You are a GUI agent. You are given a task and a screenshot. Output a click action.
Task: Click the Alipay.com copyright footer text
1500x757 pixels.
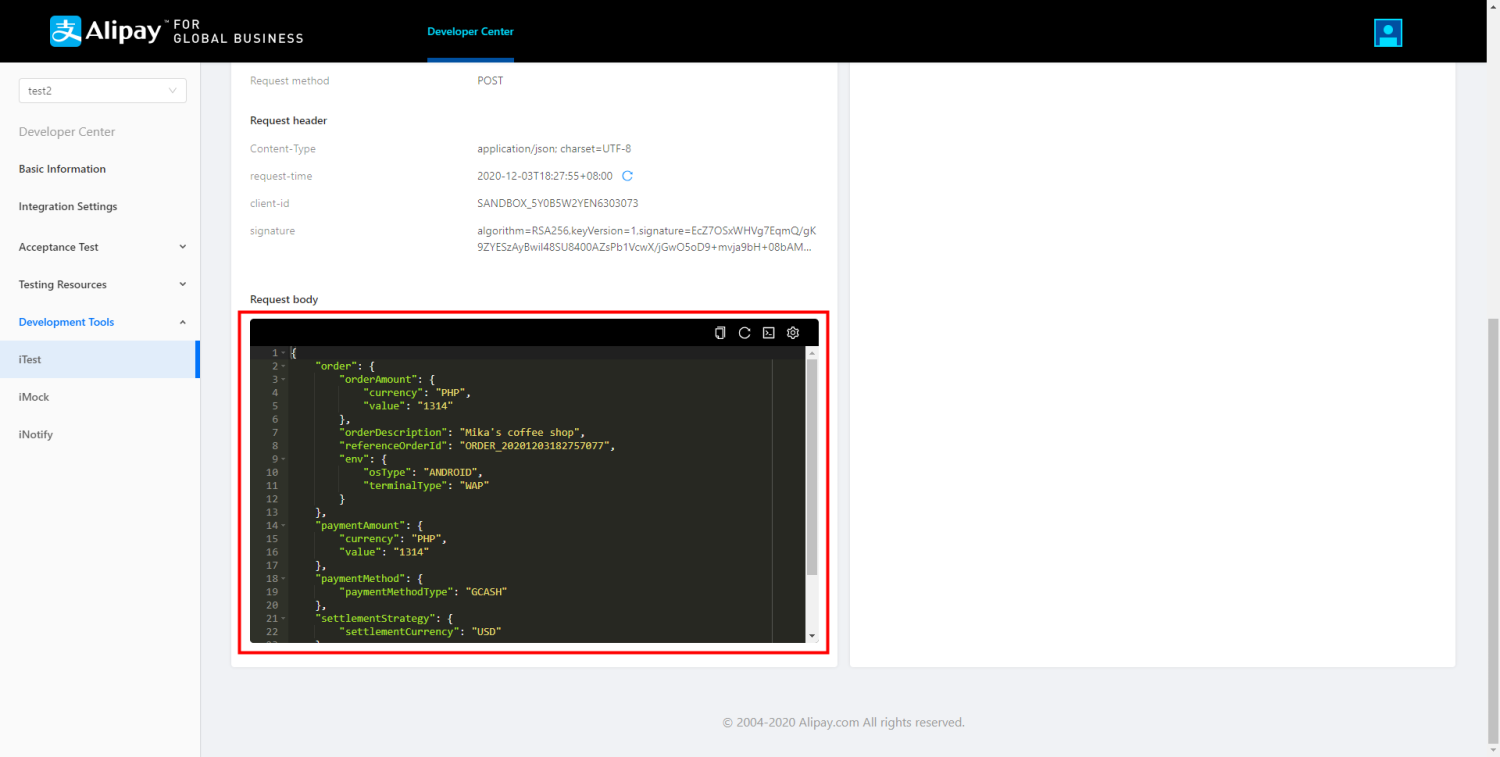[843, 722]
